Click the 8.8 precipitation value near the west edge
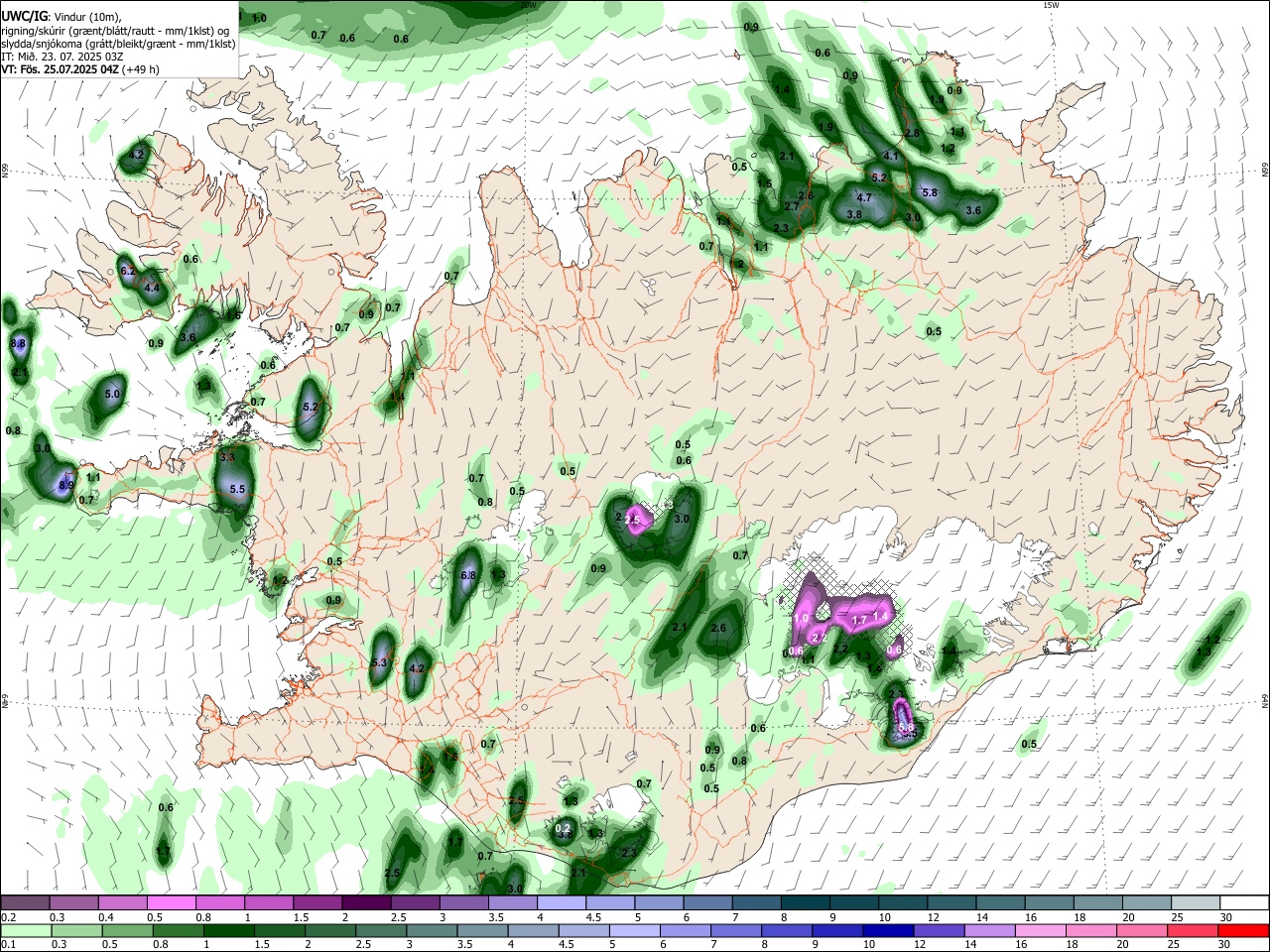Image resolution: width=1270 pixels, height=952 pixels. click(18, 343)
